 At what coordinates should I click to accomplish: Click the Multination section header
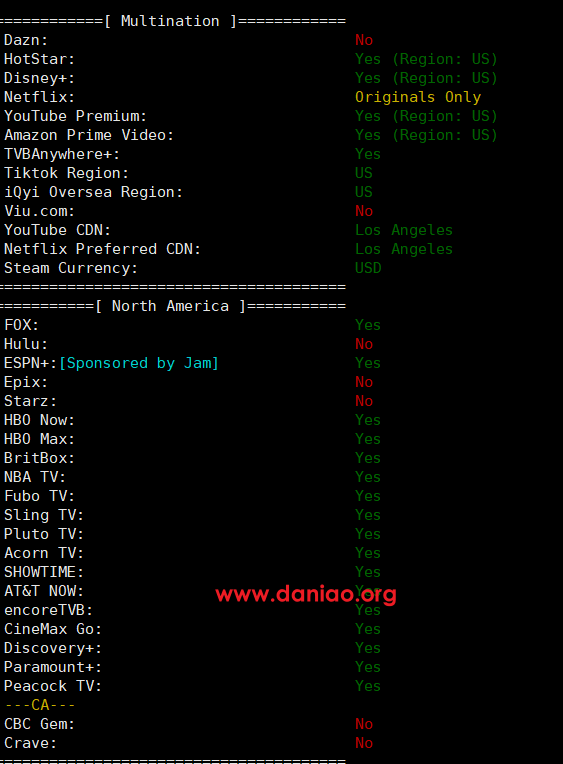170,21
